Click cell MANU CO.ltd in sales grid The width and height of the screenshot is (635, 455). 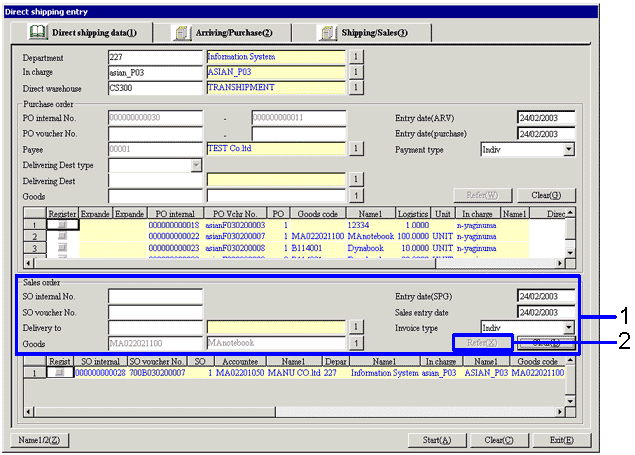294,372
